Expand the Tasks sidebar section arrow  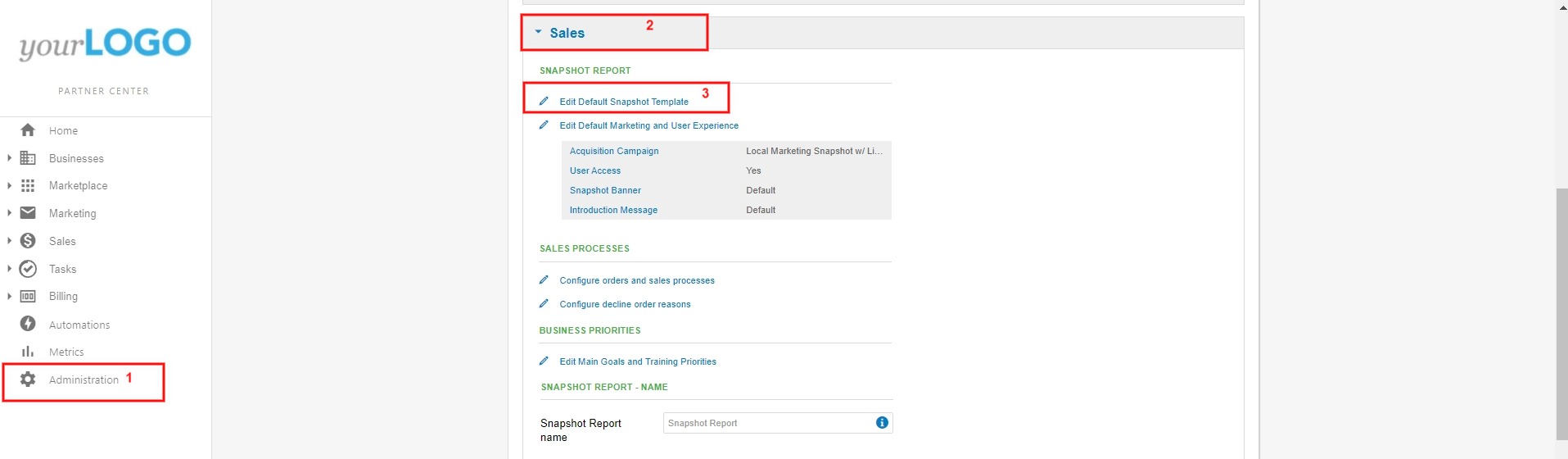coord(9,269)
